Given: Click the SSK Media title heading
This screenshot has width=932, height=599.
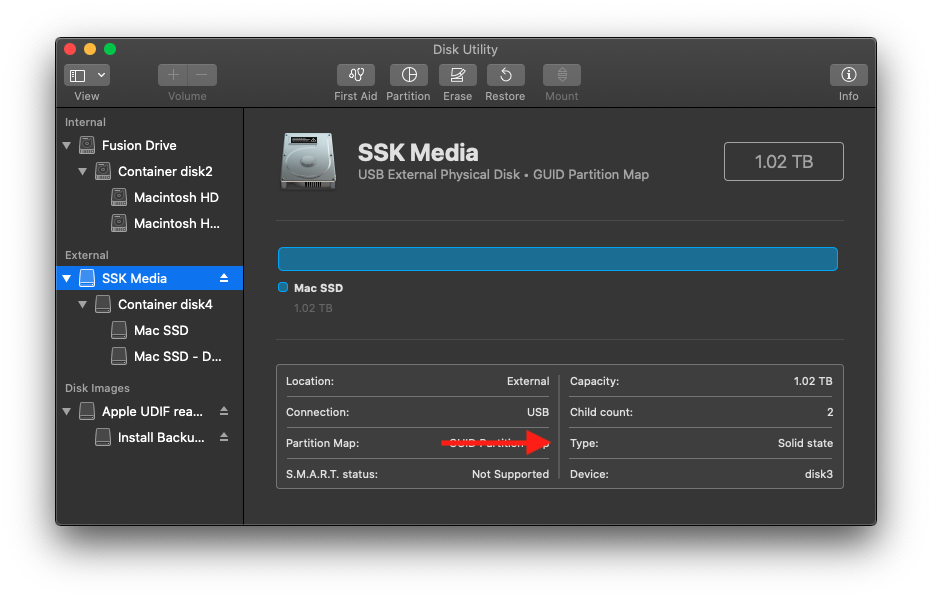Looking at the screenshot, I should [x=418, y=153].
